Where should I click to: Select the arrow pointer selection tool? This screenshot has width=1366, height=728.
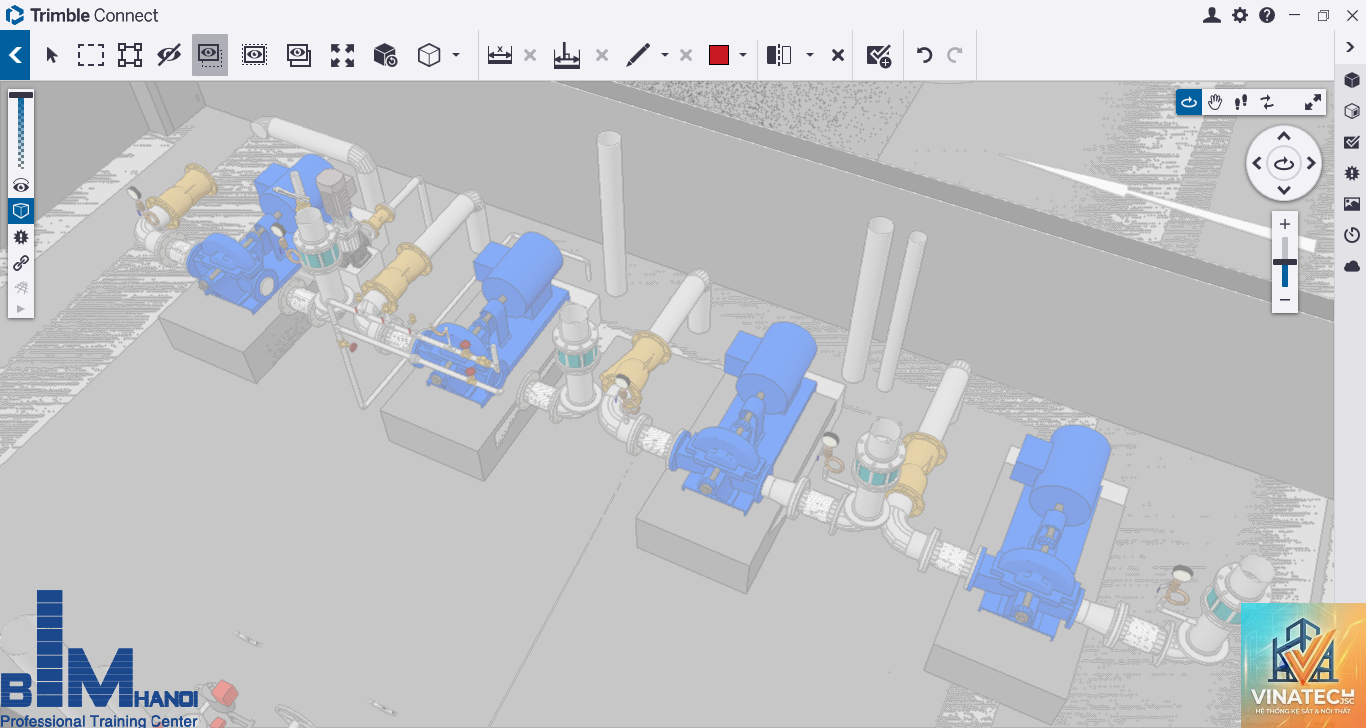click(52, 56)
